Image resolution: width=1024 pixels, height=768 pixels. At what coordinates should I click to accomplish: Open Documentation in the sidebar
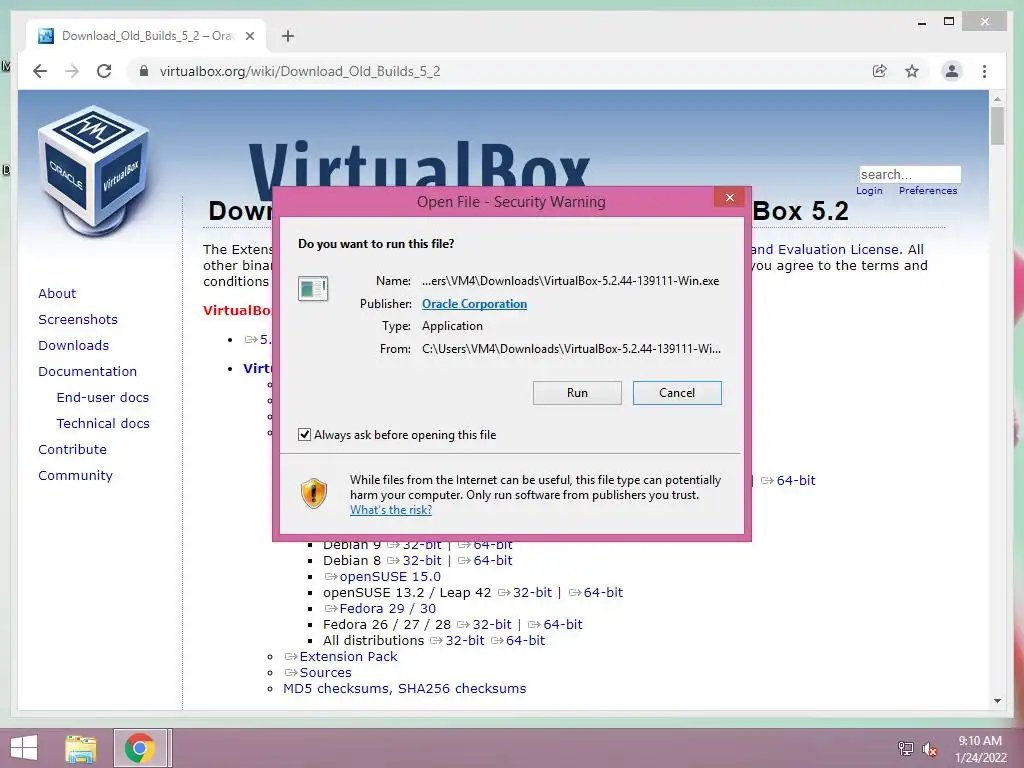[x=88, y=372]
